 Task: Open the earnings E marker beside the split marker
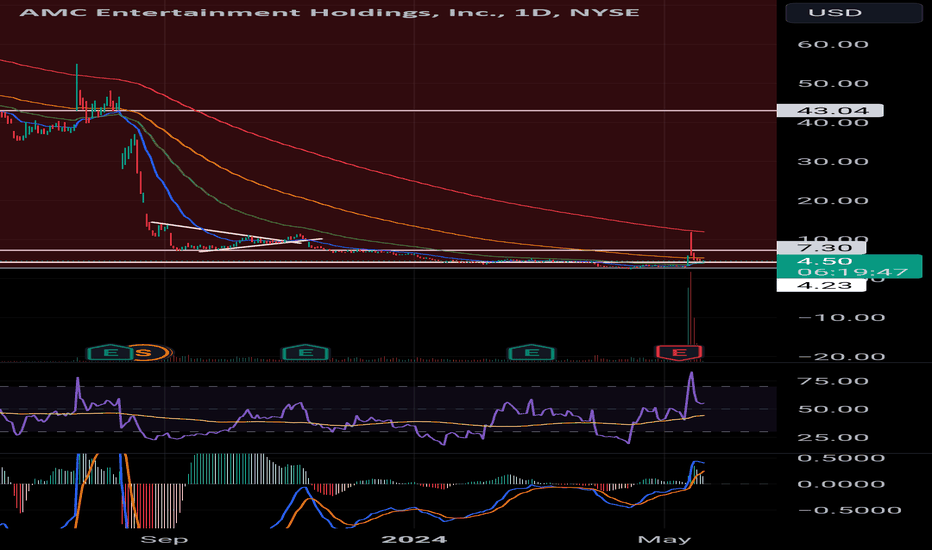click(109, 353)
